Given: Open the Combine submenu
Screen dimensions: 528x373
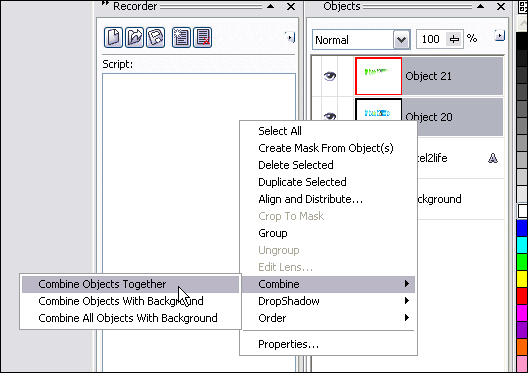Looking at the screenshot, I should click(x=328, y=284).
